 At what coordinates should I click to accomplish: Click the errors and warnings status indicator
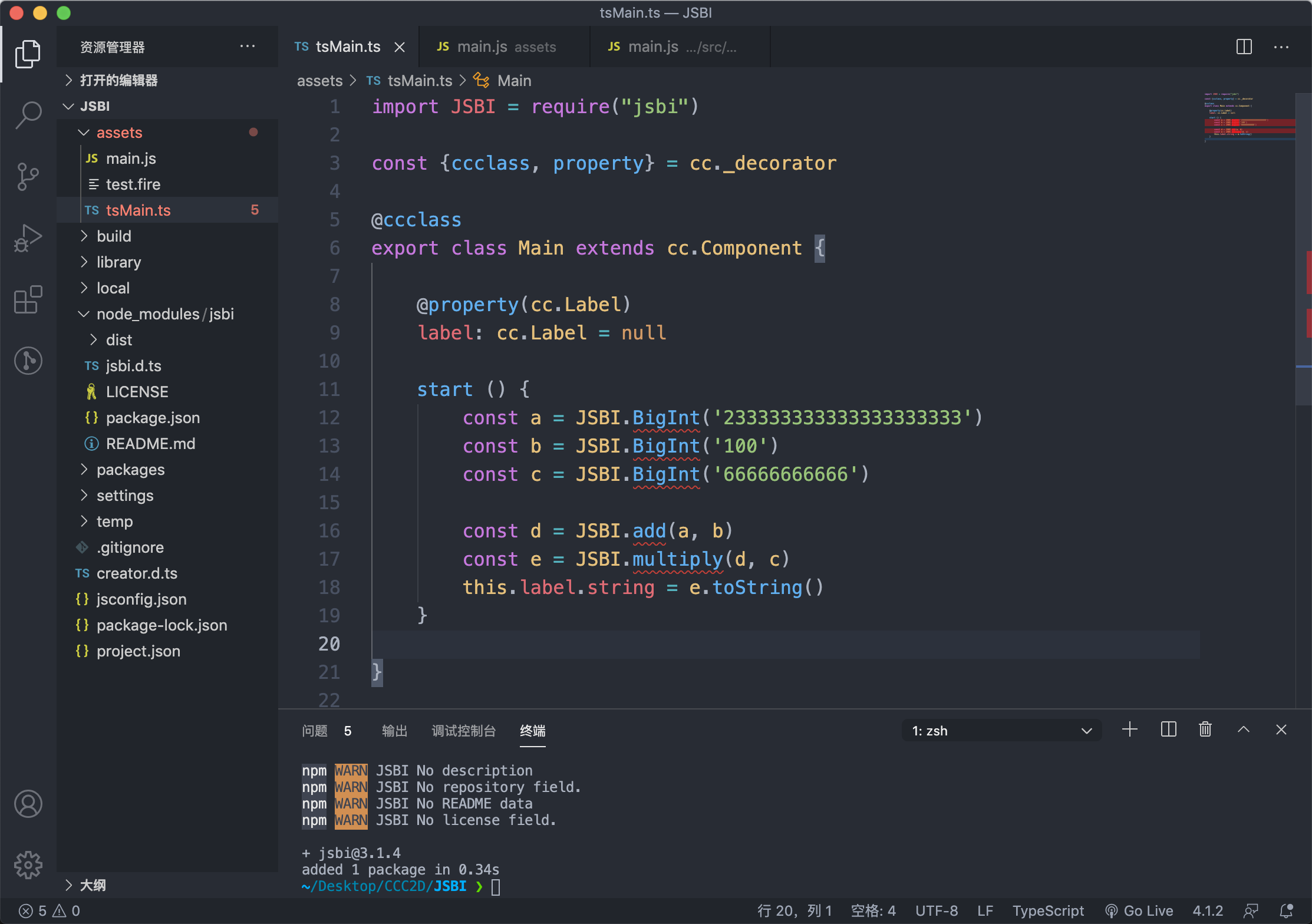[50, 911]
